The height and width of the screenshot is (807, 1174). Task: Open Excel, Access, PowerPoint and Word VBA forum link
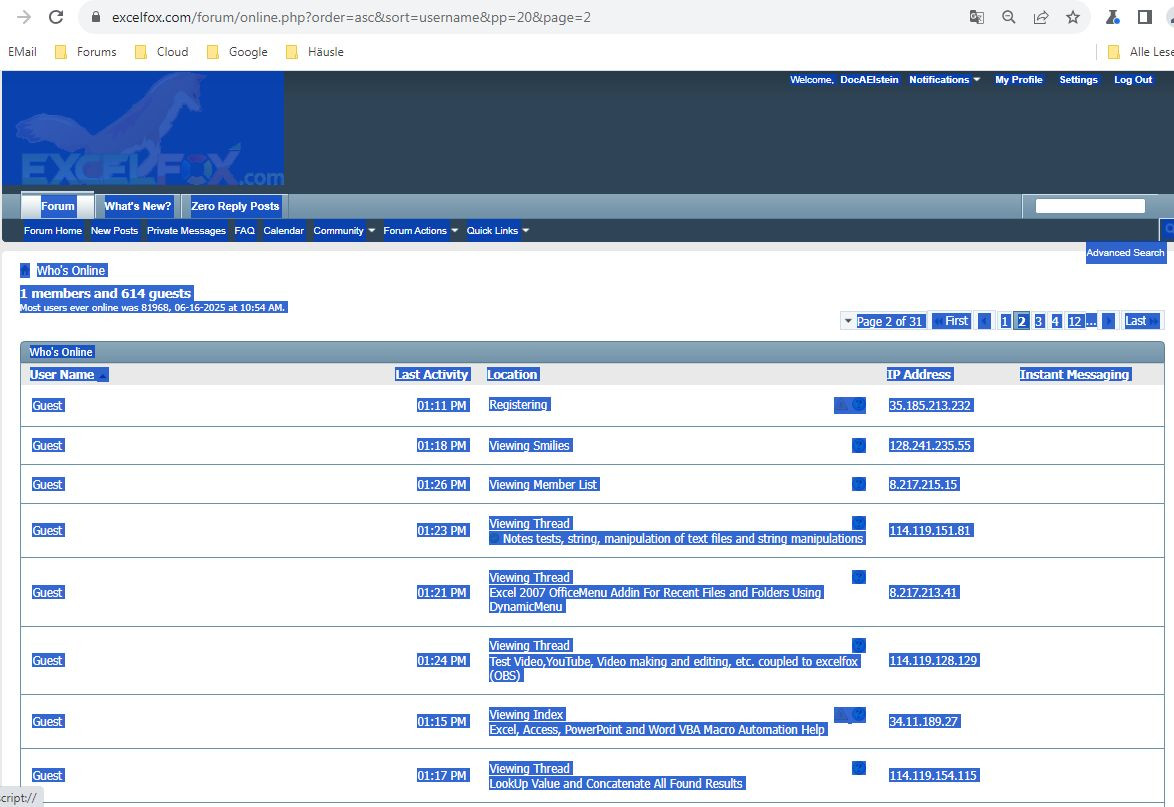tap(657, 729)
